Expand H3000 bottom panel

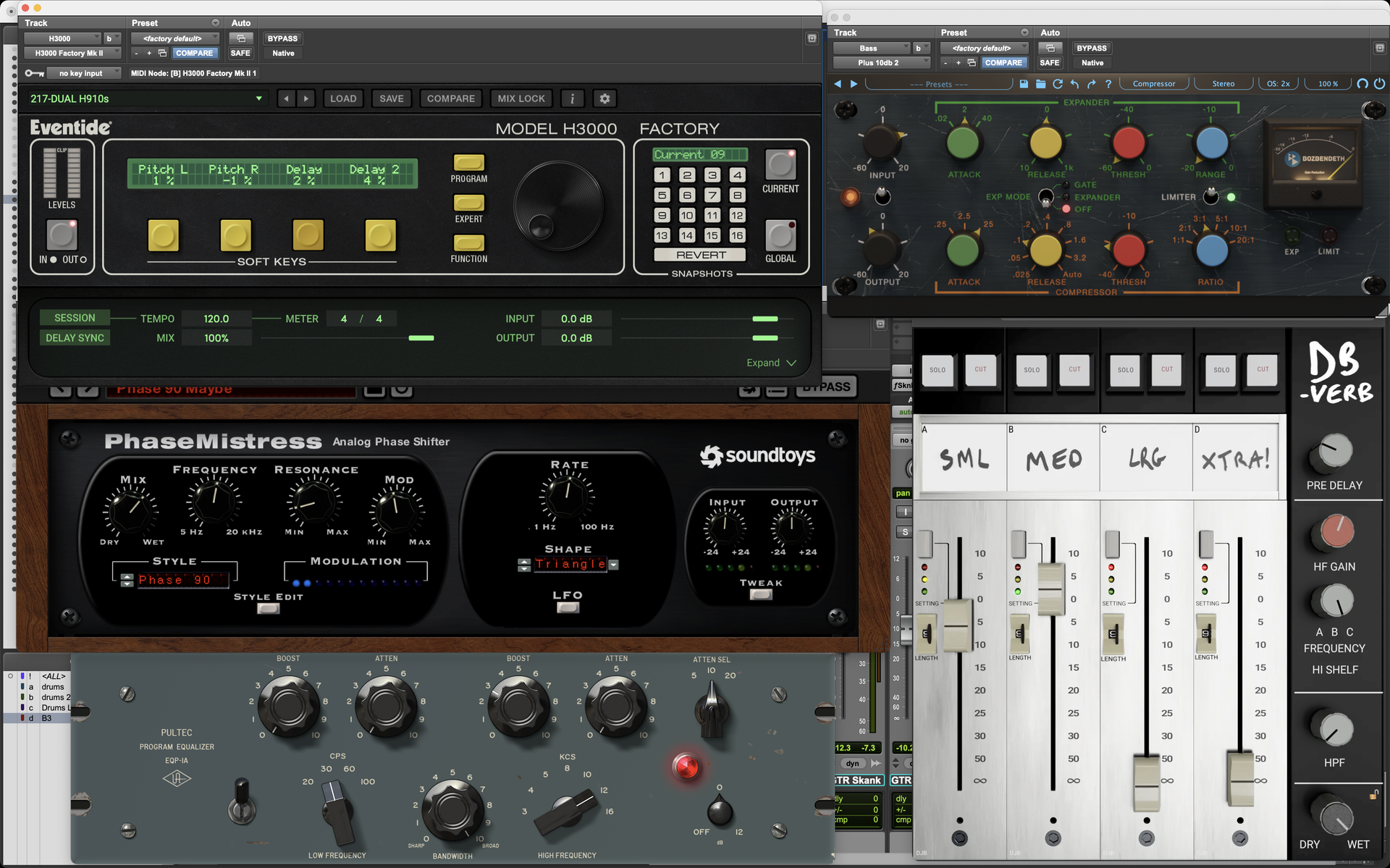click(771, 363)
